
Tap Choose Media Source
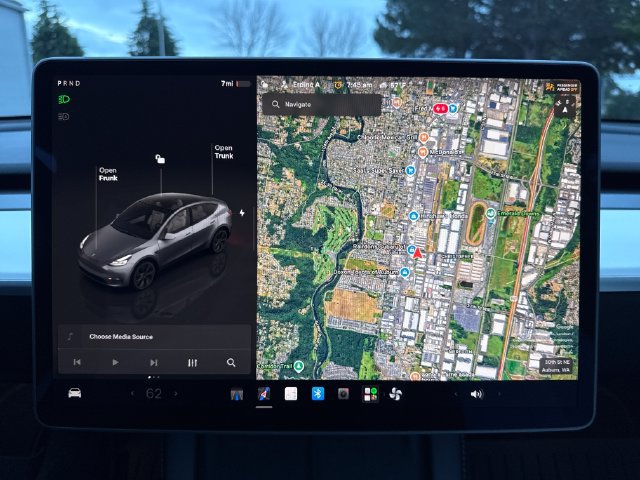(x=121, y=337)
